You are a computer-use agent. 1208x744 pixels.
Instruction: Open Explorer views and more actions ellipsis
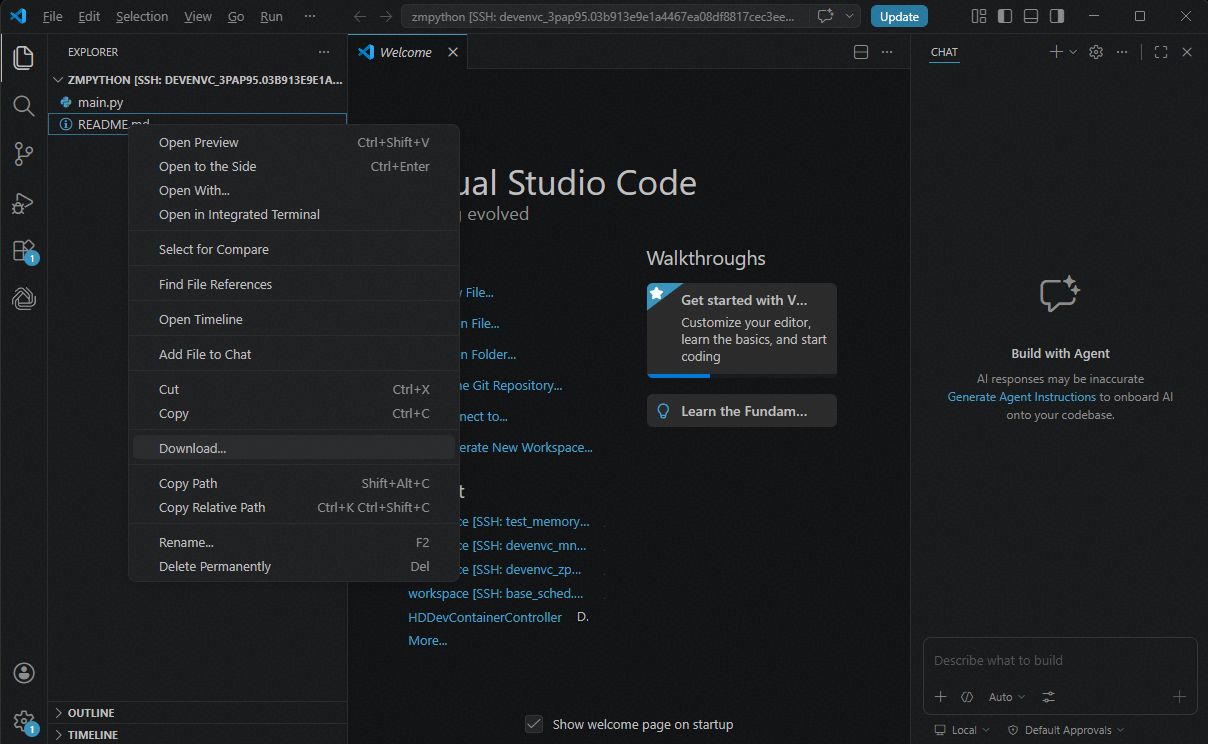323,52
